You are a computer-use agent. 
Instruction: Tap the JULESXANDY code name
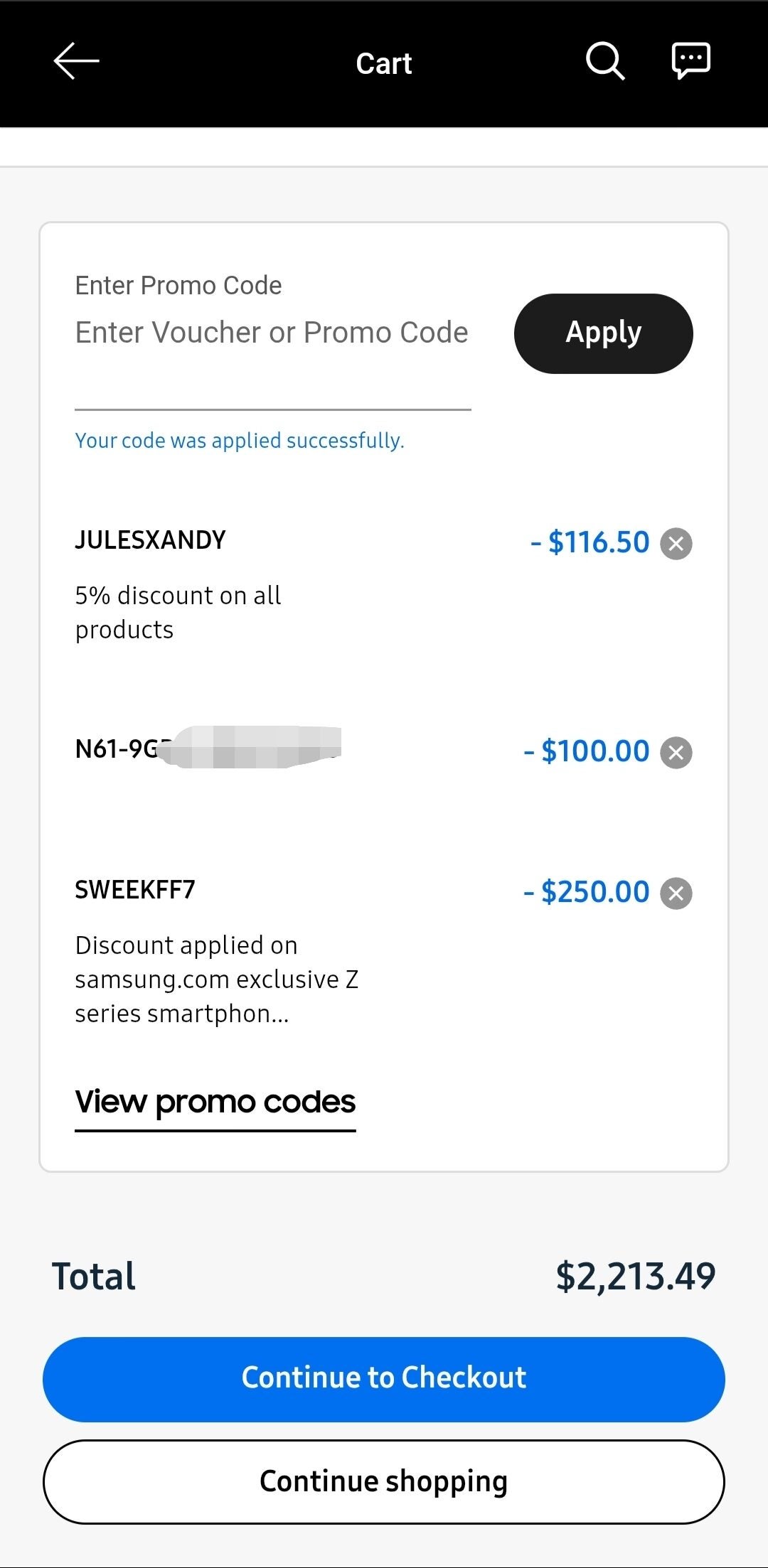click(x=150, y=540)
